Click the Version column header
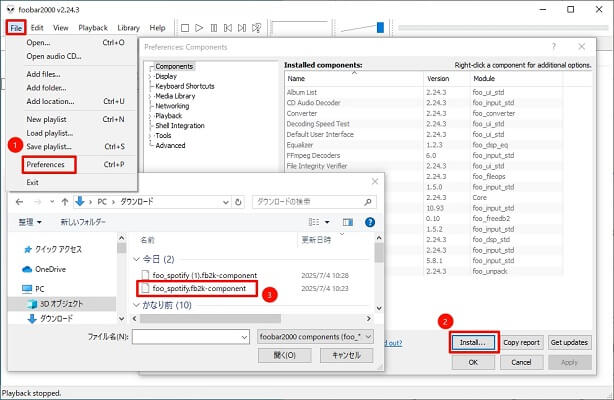The height and width of the screenshot is (400, 614). click(446, 79)
